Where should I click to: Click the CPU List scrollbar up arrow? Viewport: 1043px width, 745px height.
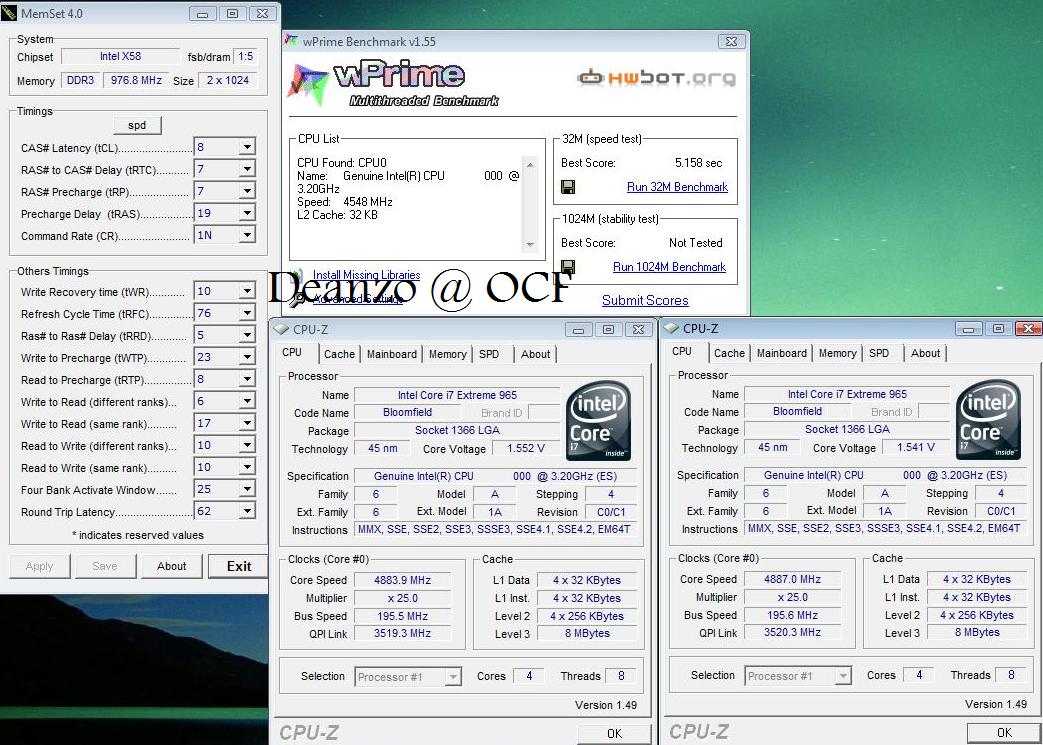point(530,164)
